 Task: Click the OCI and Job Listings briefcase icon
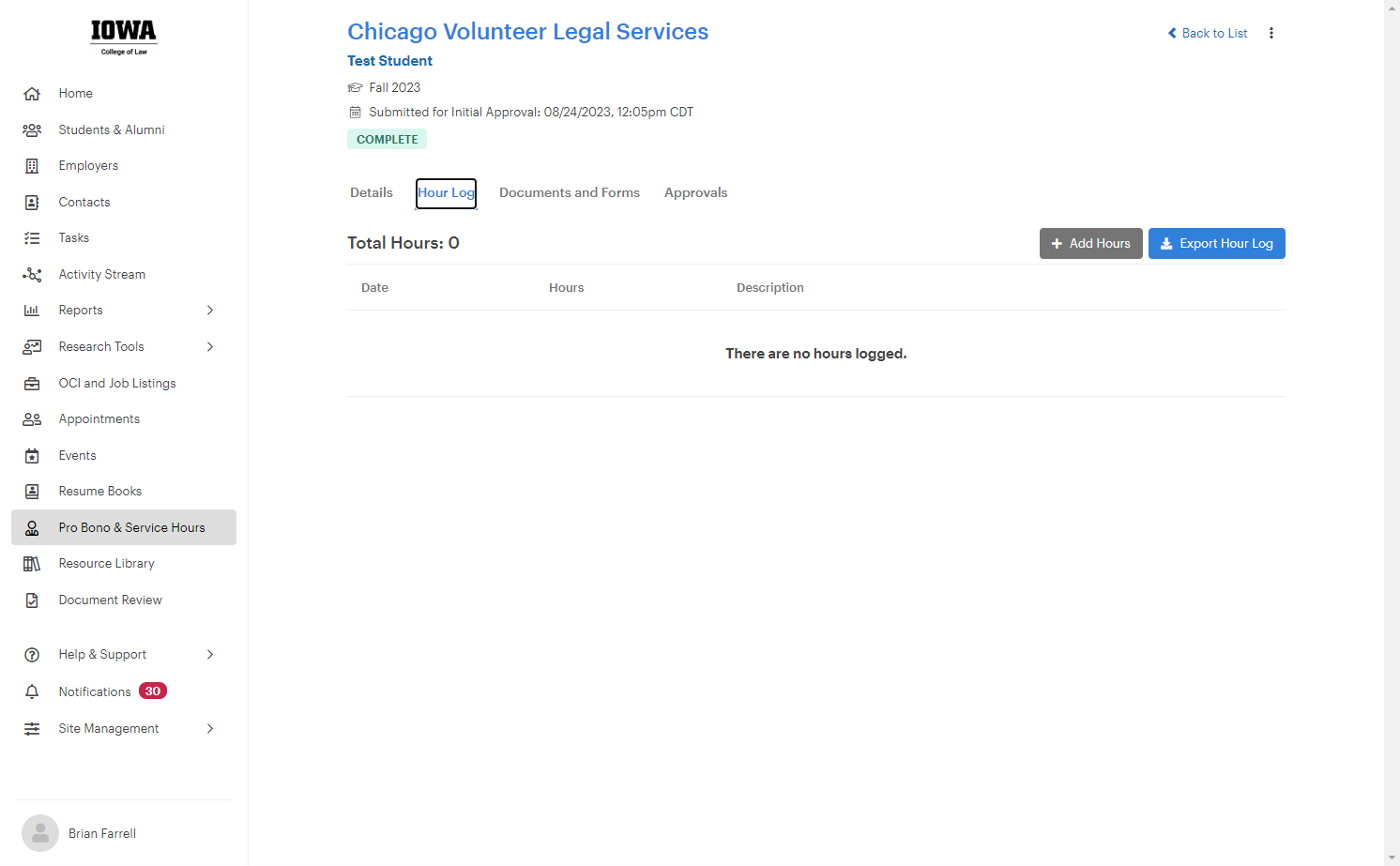[x=32, y=384]
